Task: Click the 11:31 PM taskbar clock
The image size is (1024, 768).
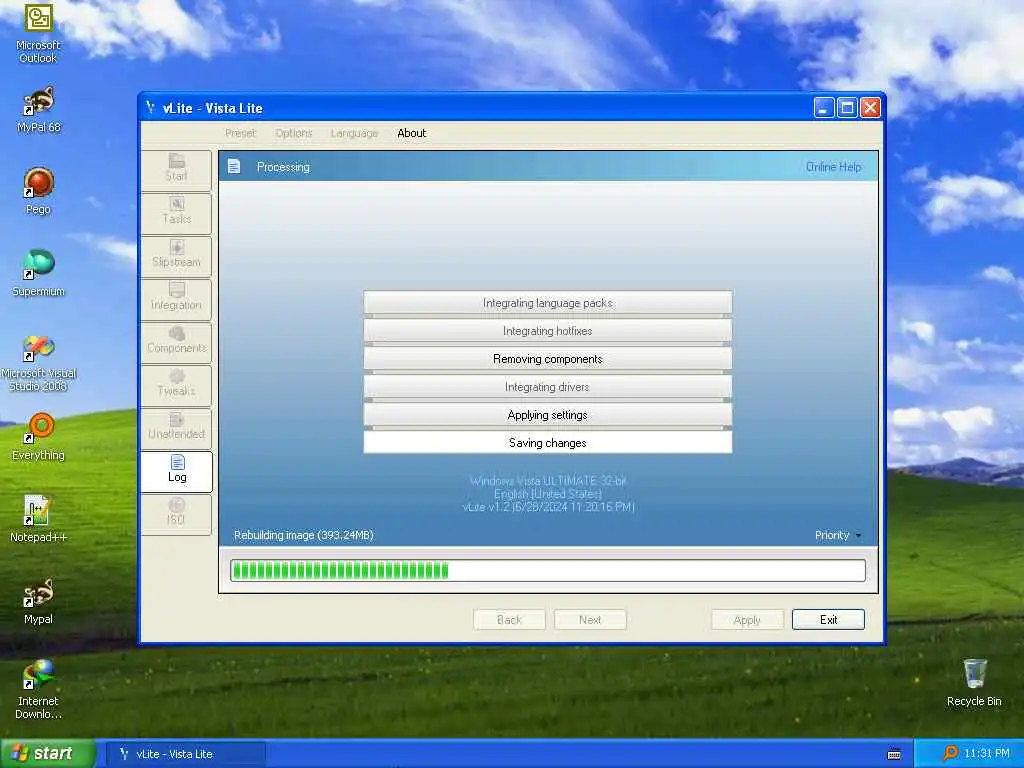Action: point(987,754)
